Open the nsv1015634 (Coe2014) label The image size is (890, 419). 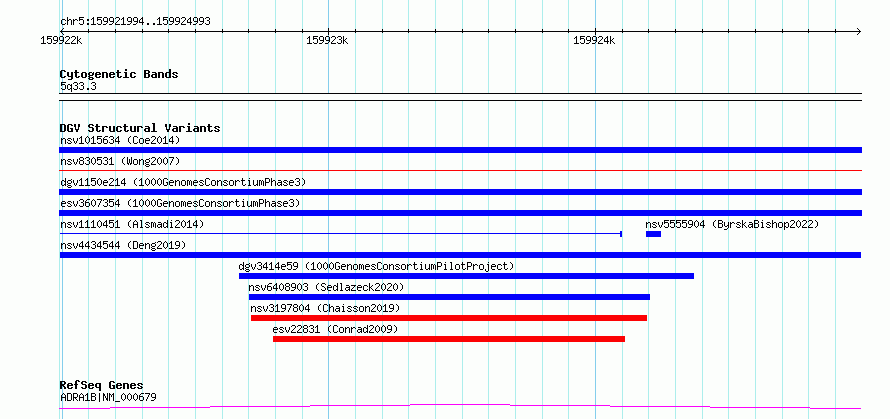tap(120, 140)
